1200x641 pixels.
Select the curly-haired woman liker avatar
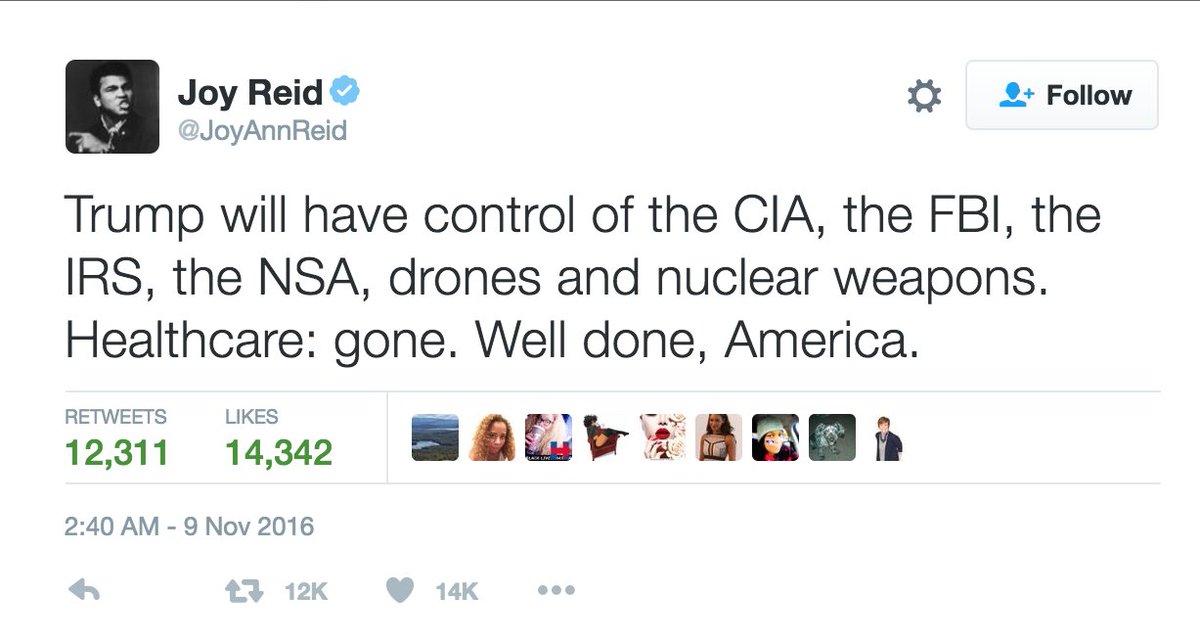[492, 437]
